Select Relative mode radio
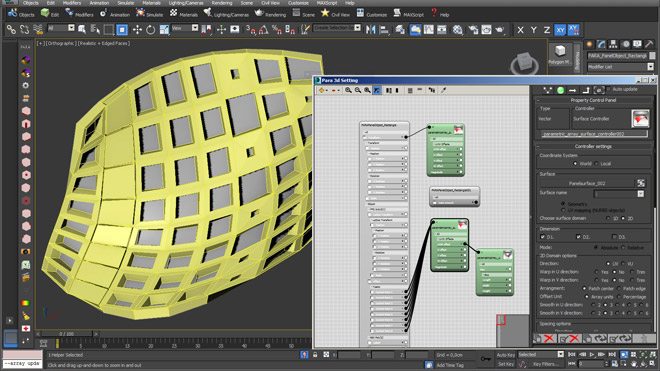Viewport: 660px width, 371px height. click(623, 248)
